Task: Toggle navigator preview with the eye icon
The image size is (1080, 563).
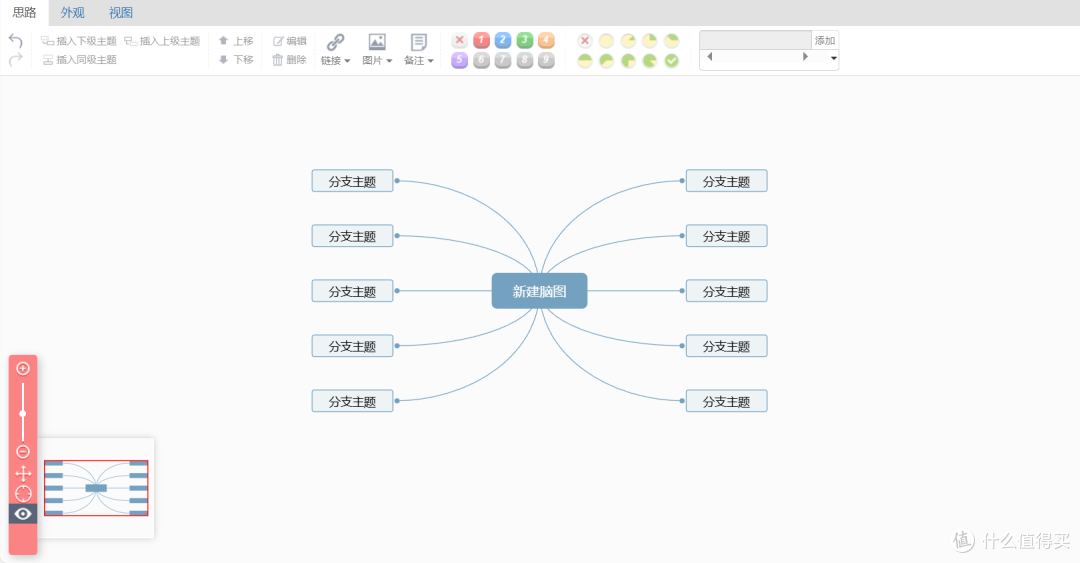Action: pyautogui.click(x=23, y=514)
